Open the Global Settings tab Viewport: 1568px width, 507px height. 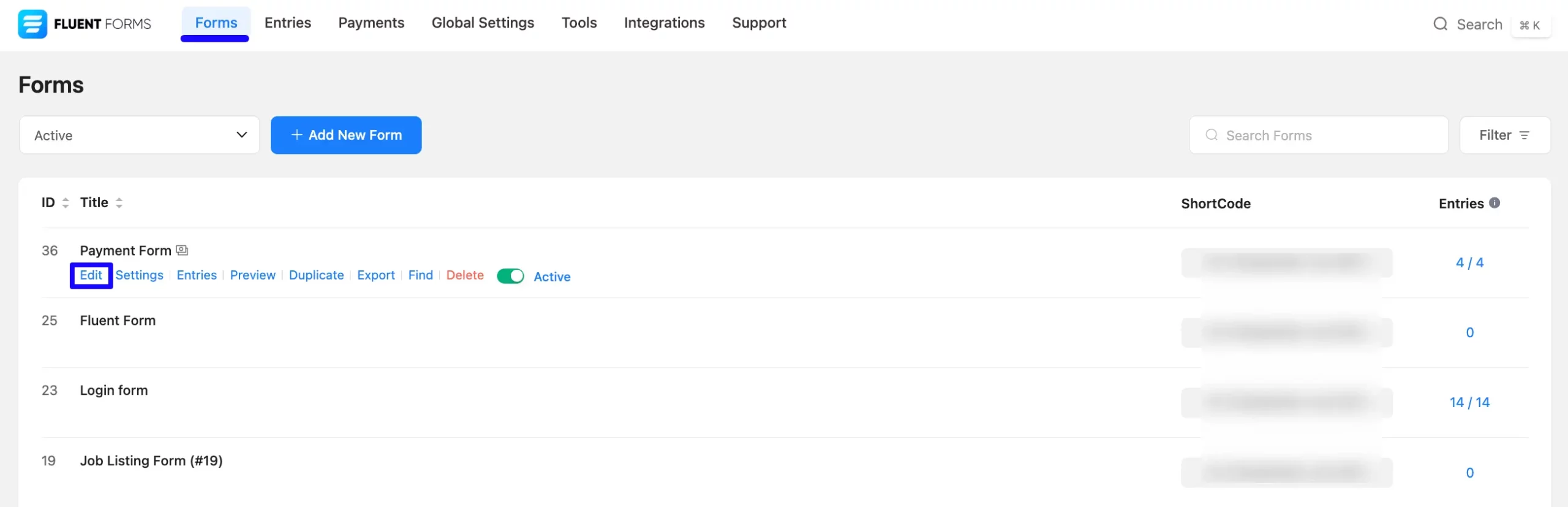[x=483, y=23]
